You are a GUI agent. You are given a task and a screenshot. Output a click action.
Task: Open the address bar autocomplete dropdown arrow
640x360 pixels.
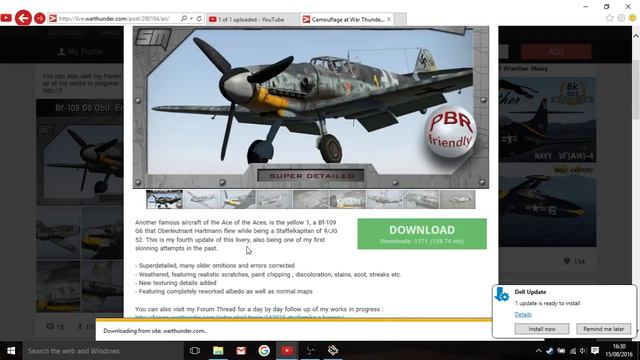(191, 18)
